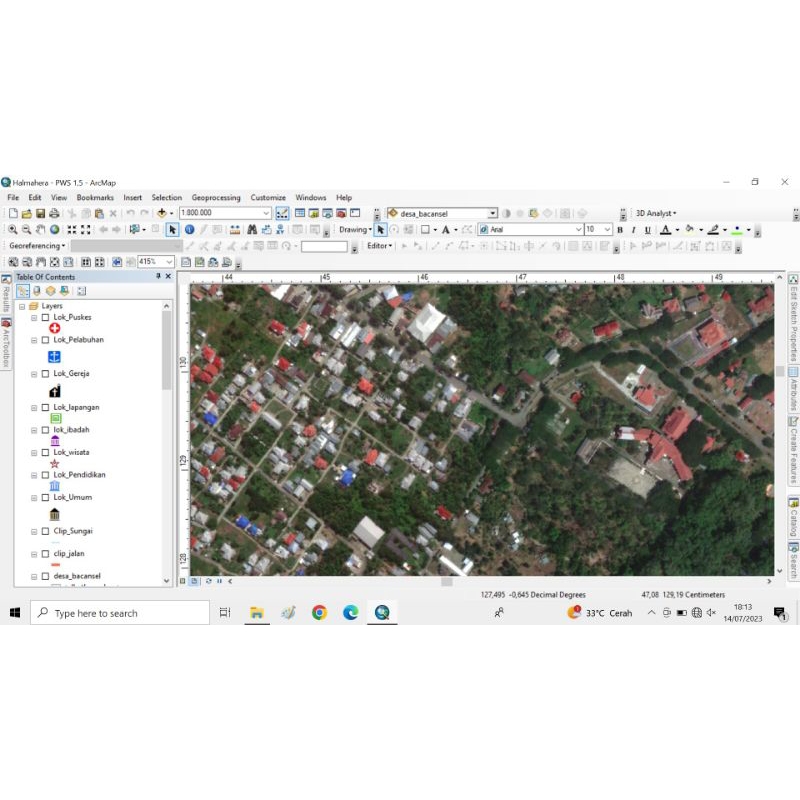Click the Add Data button icon
Image resolution: width=800 pixels, height=800 pixels.
[x=161, y=213]
